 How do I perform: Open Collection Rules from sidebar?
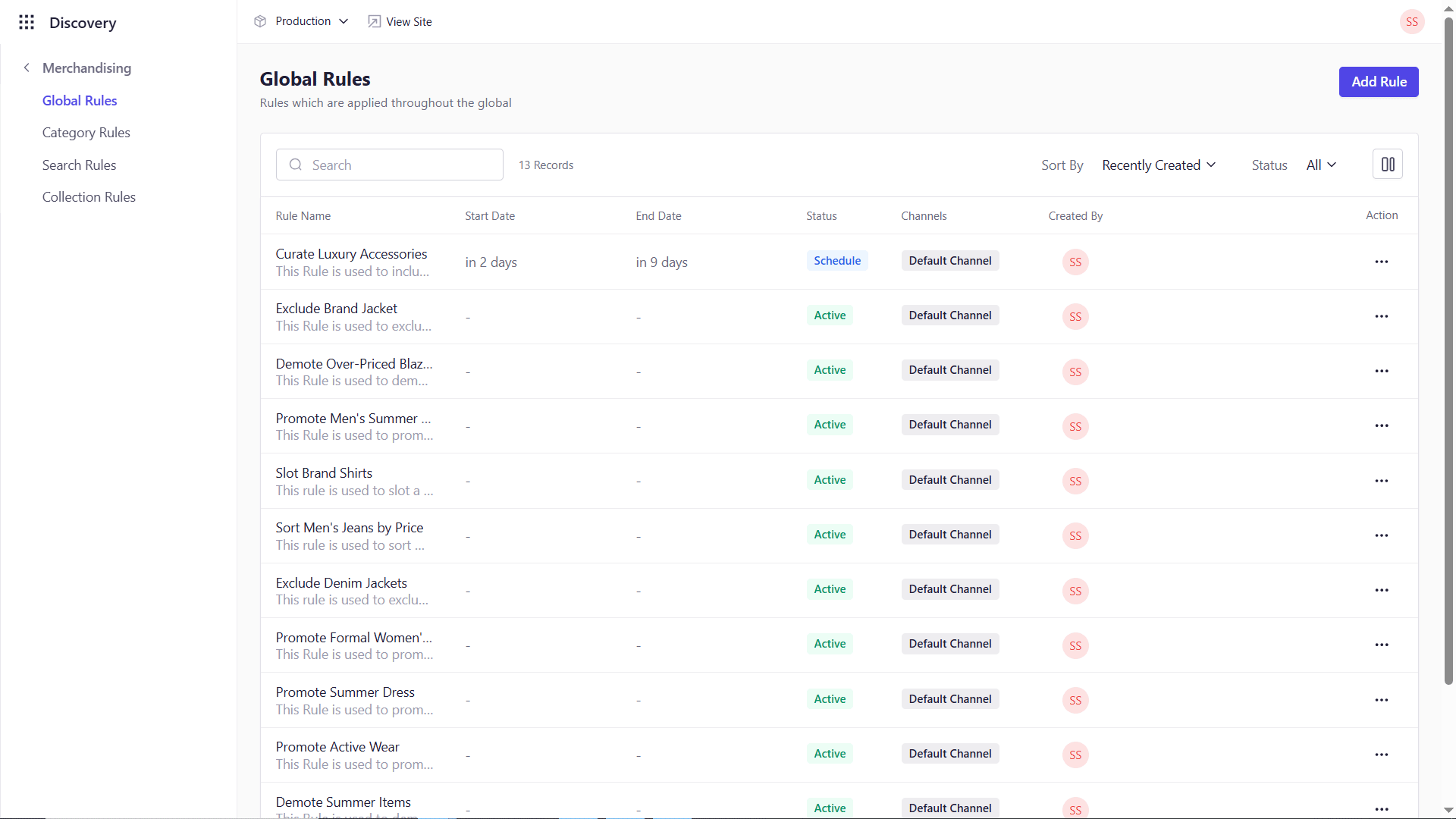tap(89, 197)
